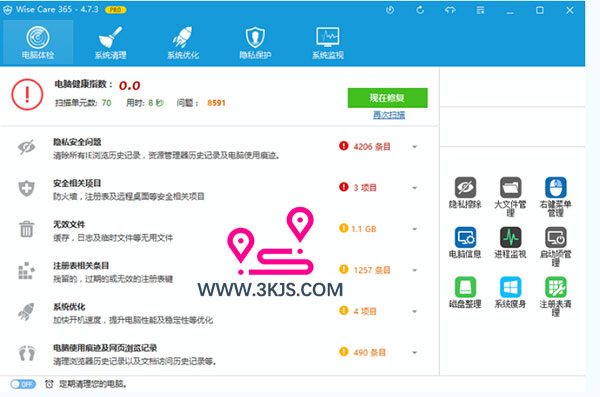The width and height of the screenshot is (600, 397).
Task: Click the 3 项目 security count
Action: pos(365,188)
